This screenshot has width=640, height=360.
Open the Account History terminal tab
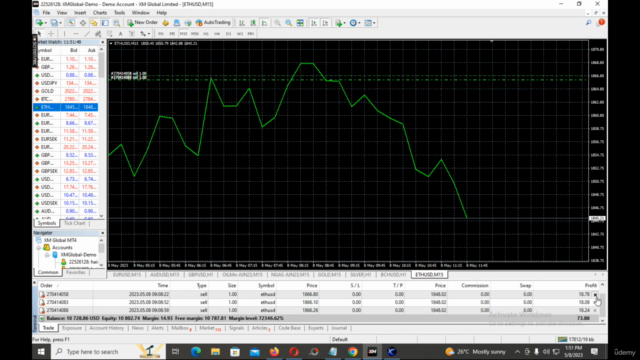(107, 328)
